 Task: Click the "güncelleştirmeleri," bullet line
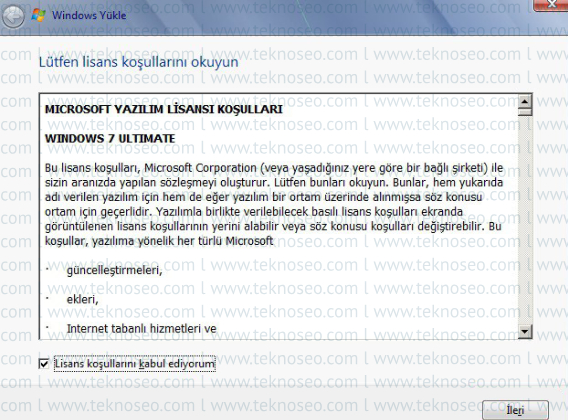point(114,270)
